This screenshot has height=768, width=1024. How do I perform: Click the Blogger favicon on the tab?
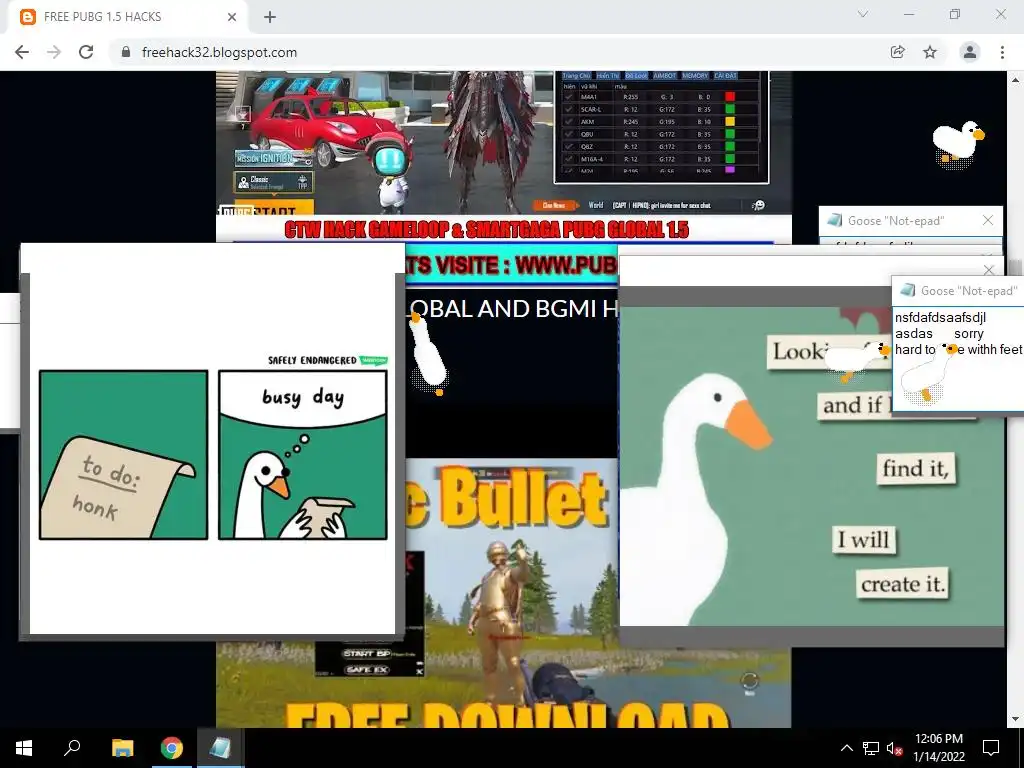point(27,17)
